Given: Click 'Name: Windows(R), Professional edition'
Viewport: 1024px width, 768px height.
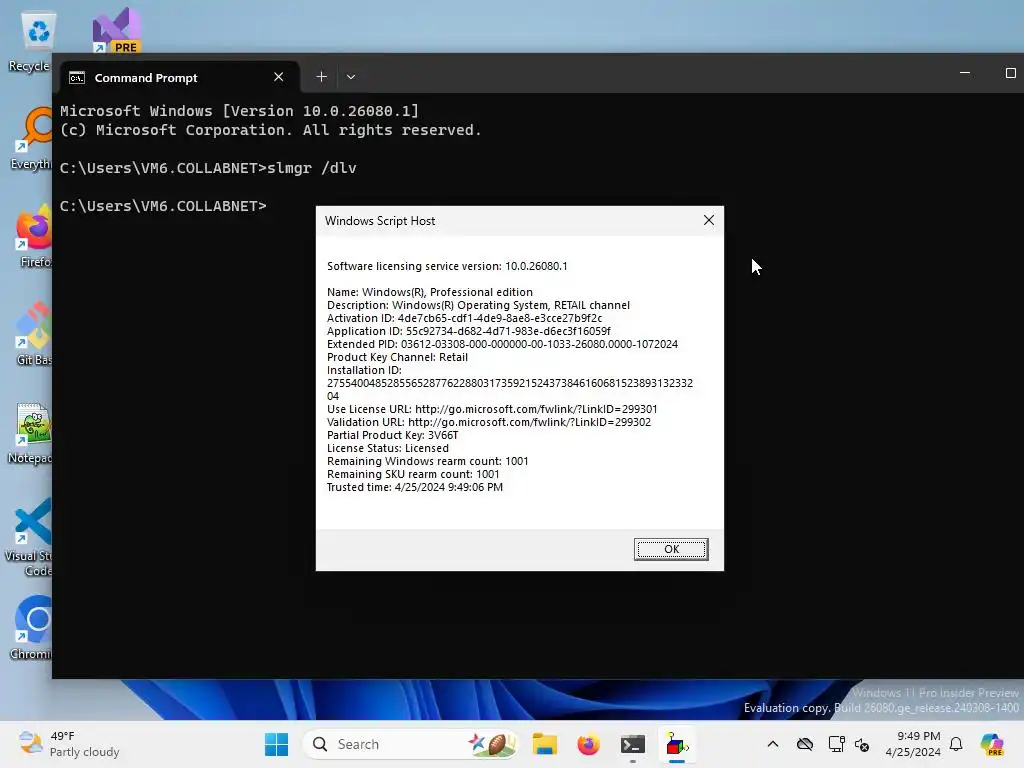Looking at the screenshot, I should 430,292.
